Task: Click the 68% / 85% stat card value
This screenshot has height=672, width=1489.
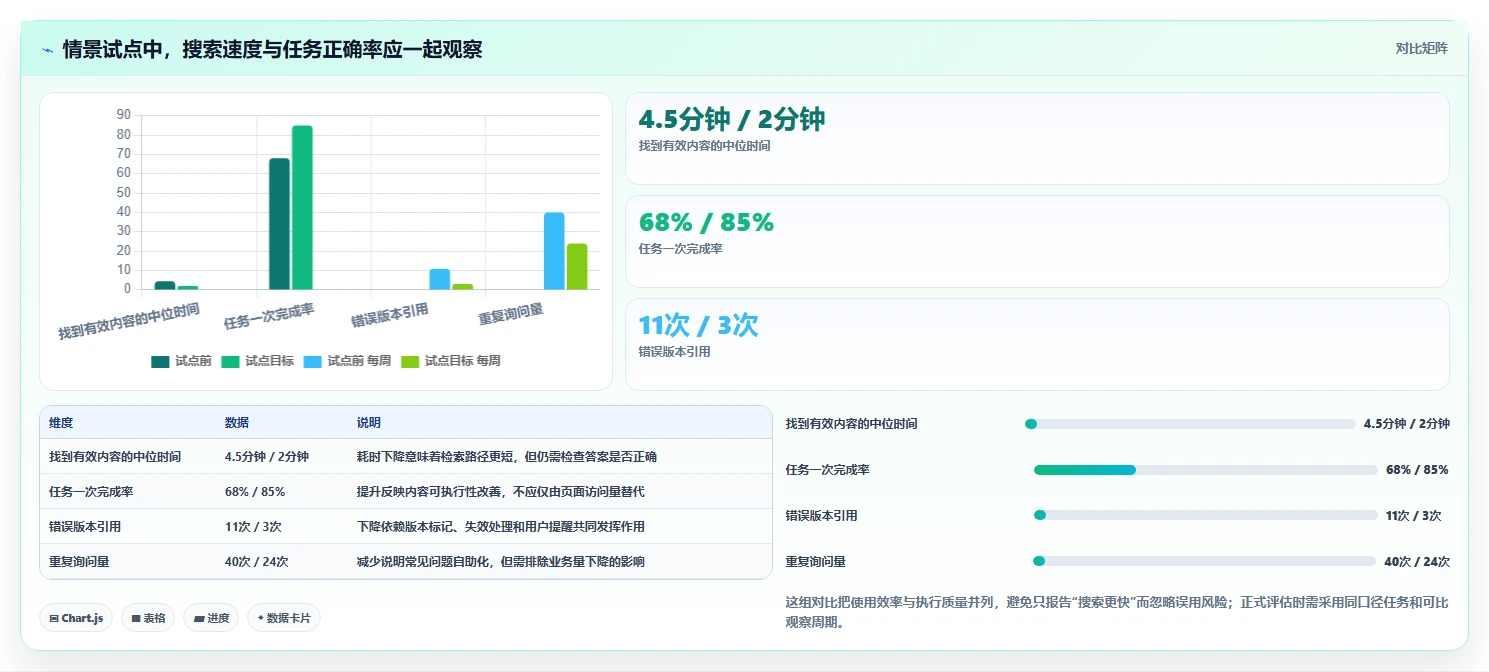Action: (706, 222)
